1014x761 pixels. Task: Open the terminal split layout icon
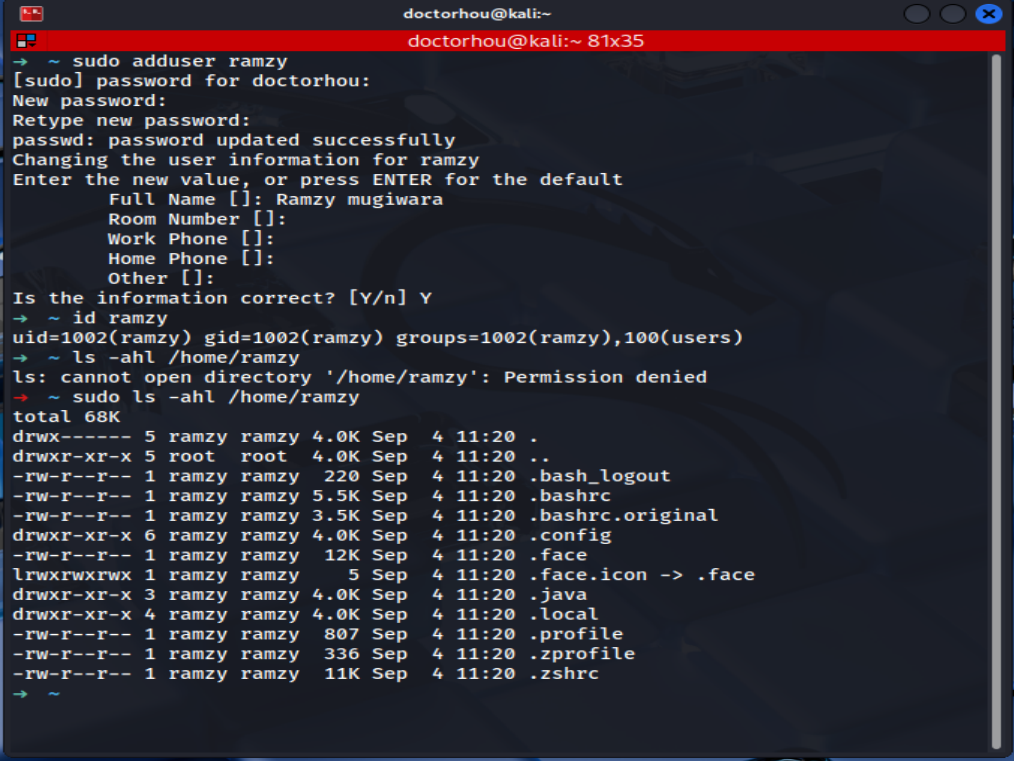pos(27,41)
